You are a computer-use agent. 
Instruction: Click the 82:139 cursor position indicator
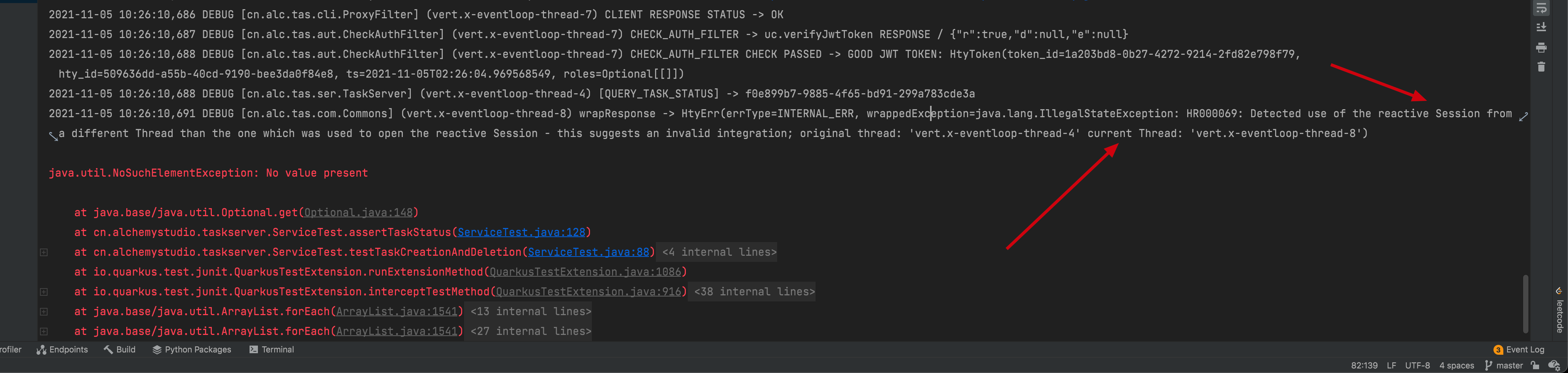[x=1364, y=366]
